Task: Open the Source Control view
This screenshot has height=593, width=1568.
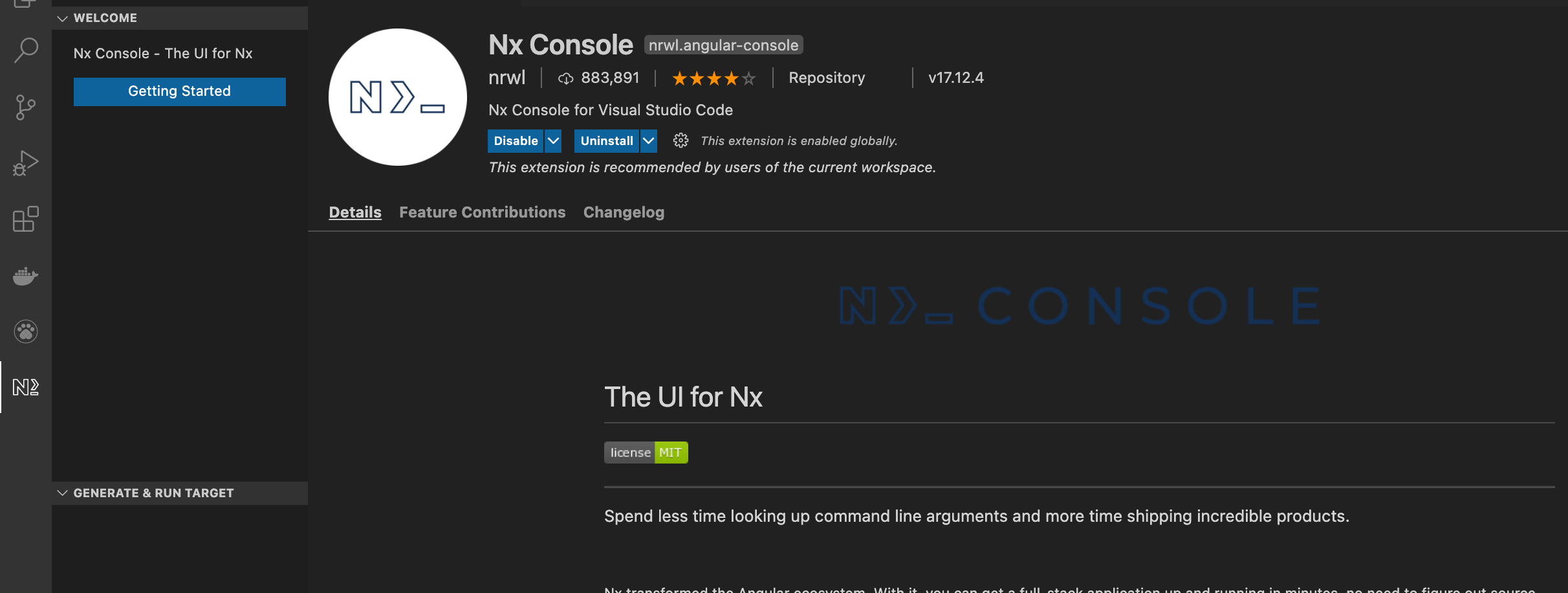Action: (x=26, y=107)
